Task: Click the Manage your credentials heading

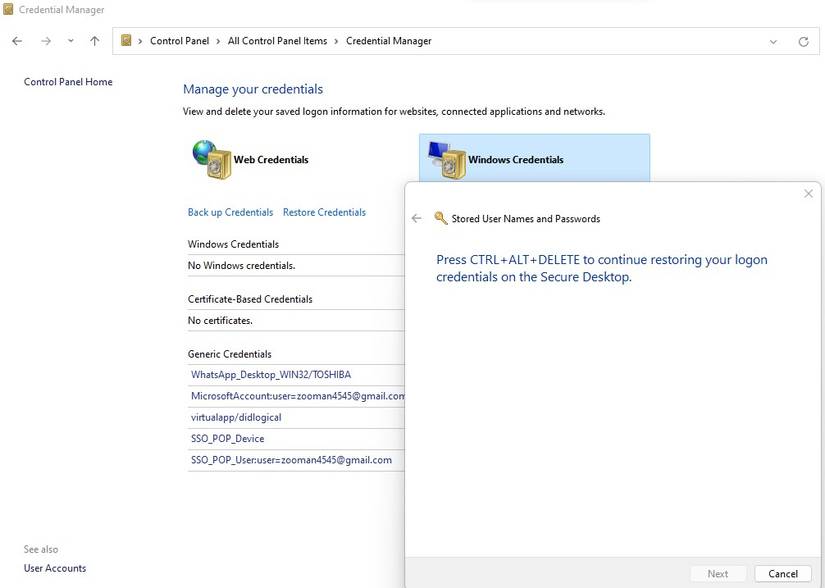Action: click(x=253, y=89)
